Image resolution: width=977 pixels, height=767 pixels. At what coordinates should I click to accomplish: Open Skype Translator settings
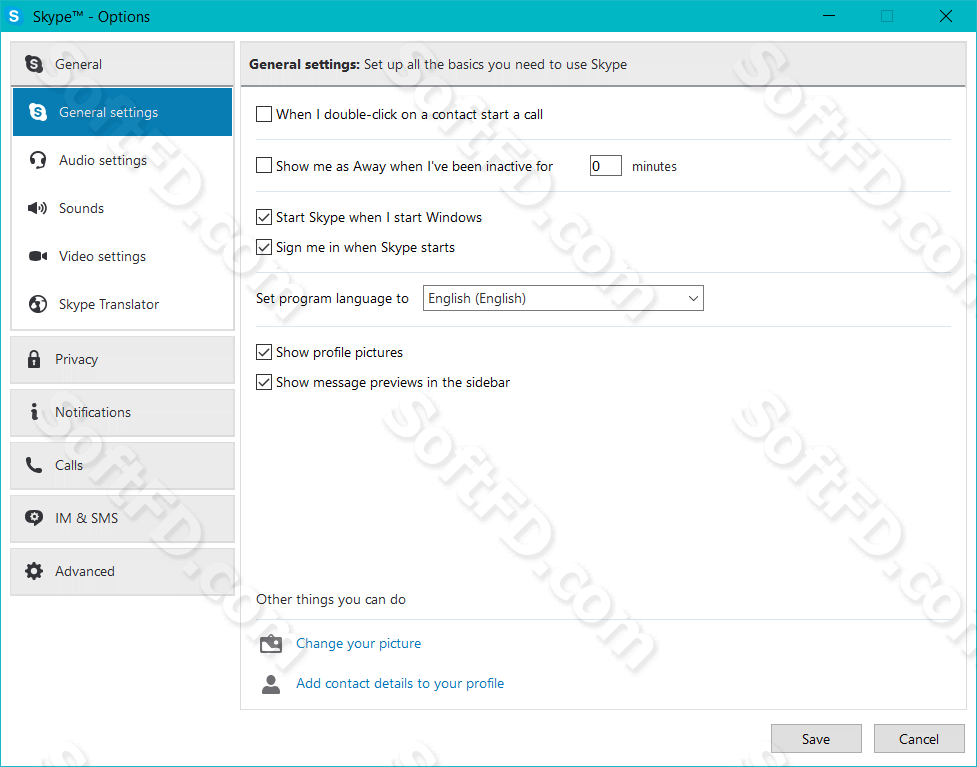pos(122,304)
